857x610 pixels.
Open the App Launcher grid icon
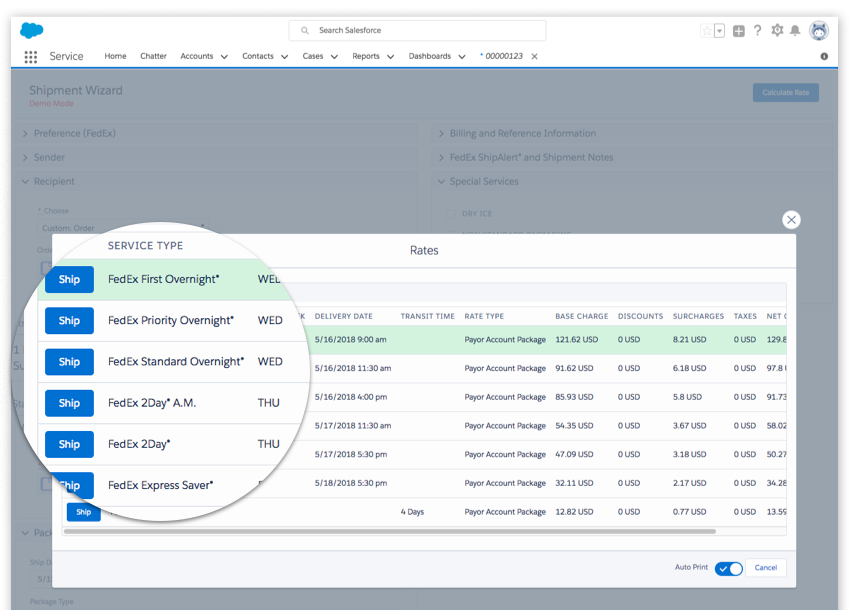click(31, 56)
